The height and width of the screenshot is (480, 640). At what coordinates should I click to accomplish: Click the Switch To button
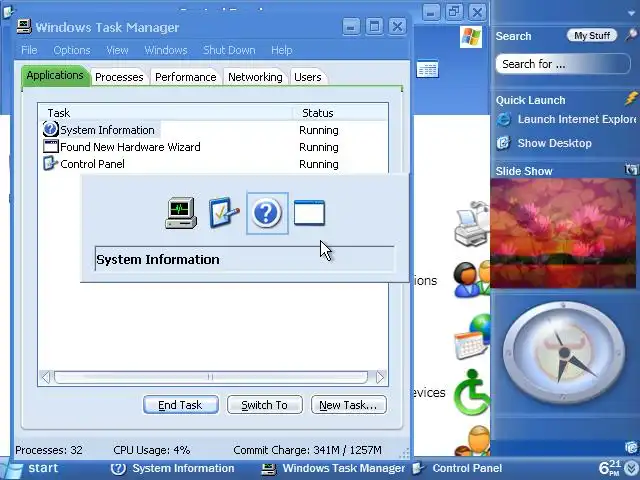(x=264, y=405)
